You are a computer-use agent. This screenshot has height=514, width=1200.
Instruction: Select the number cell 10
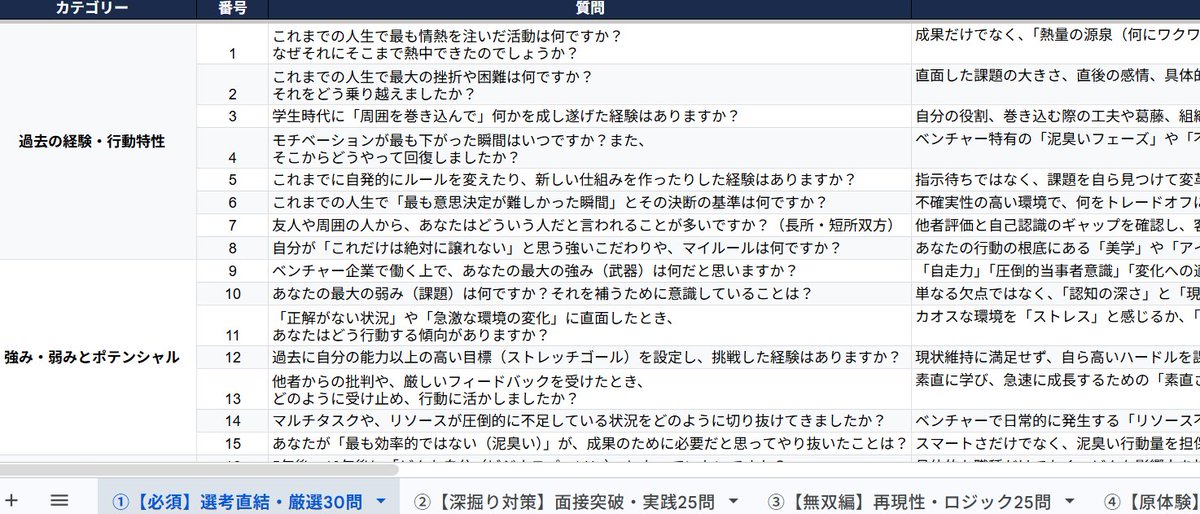[x=232, y=294]
